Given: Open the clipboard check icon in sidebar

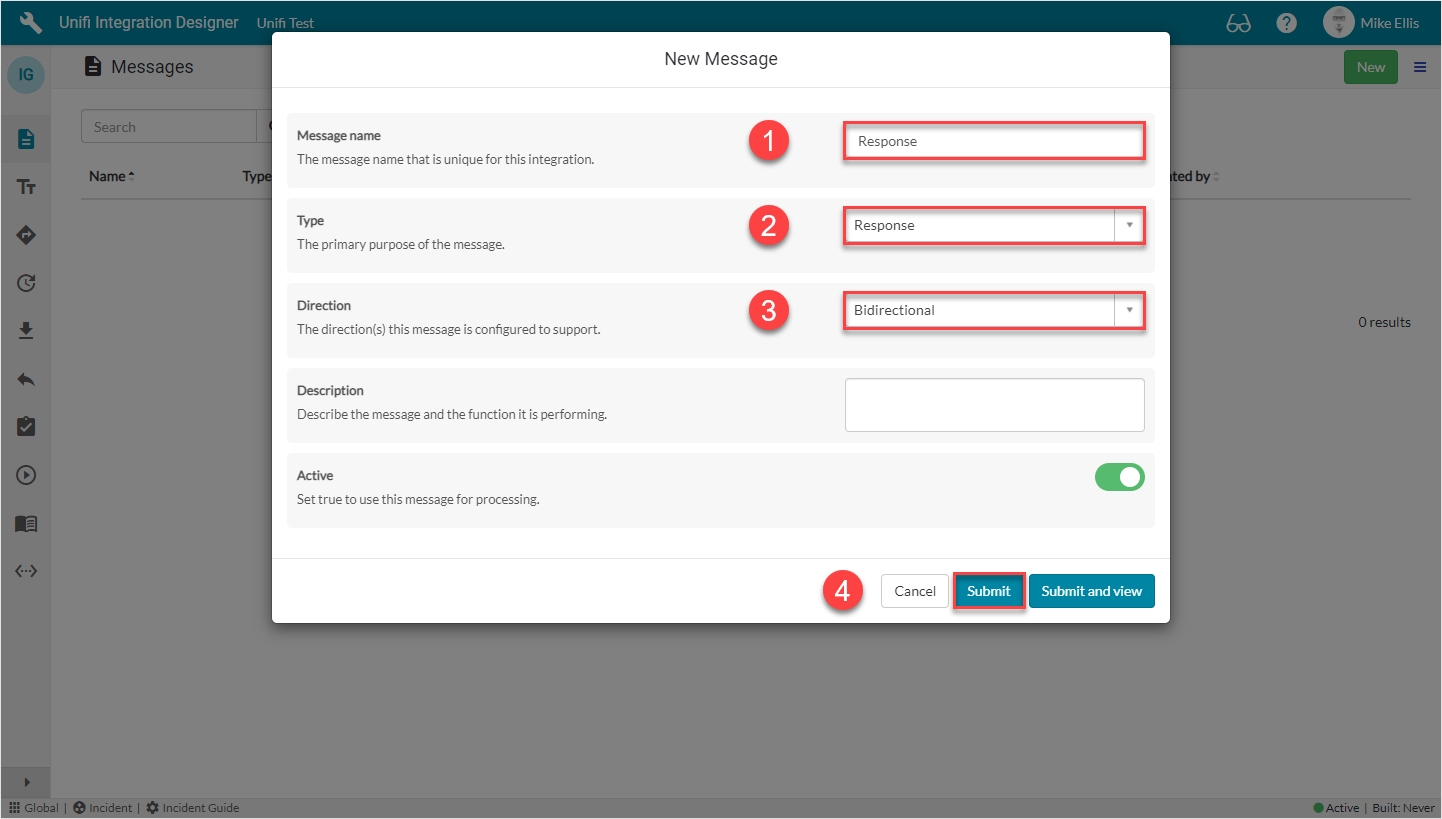Looking at the screenshot, I should [x=26, y=427].
